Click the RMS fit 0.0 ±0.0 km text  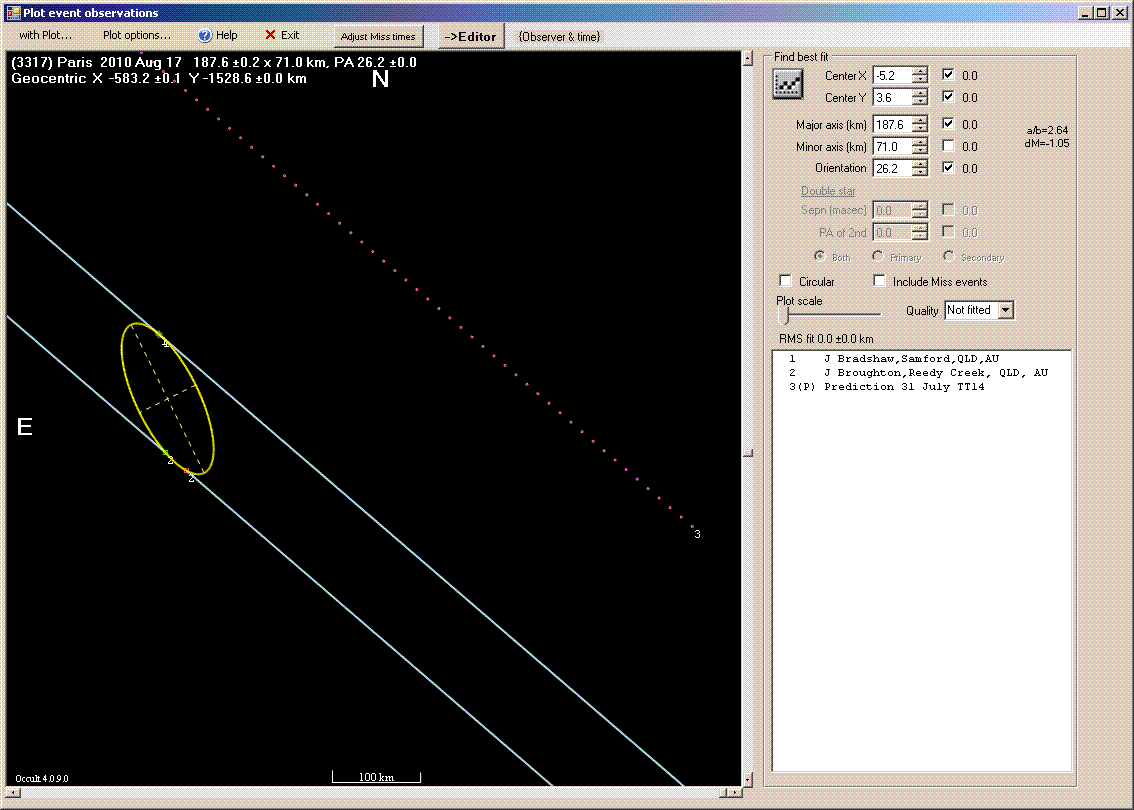[x=826, y=338]
